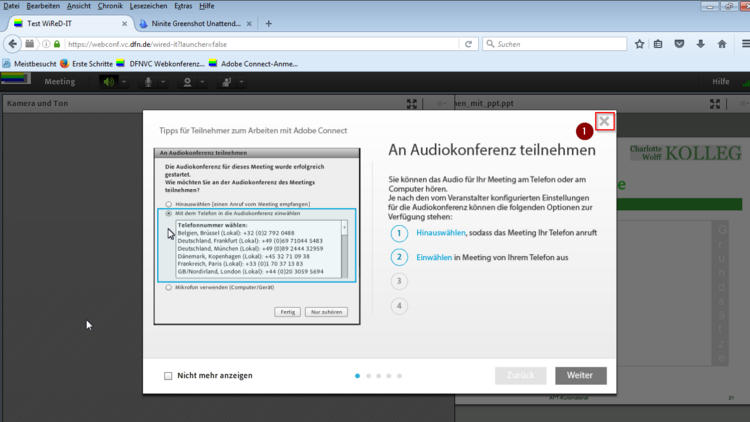
Task: Open speaker options dropdown arrow
Action: click(x=124, y=82)
